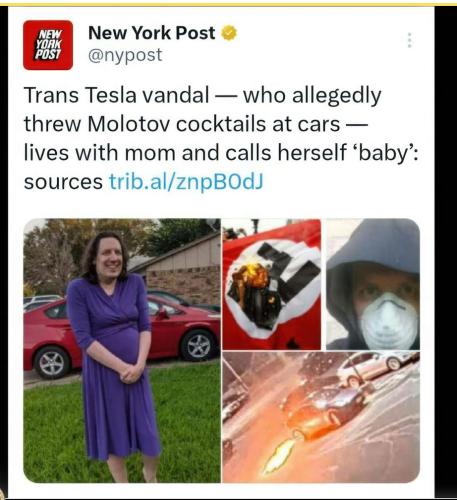457x500 pixels.
Task: Open the purple dress photo
Action: click(x=122, y=350)
